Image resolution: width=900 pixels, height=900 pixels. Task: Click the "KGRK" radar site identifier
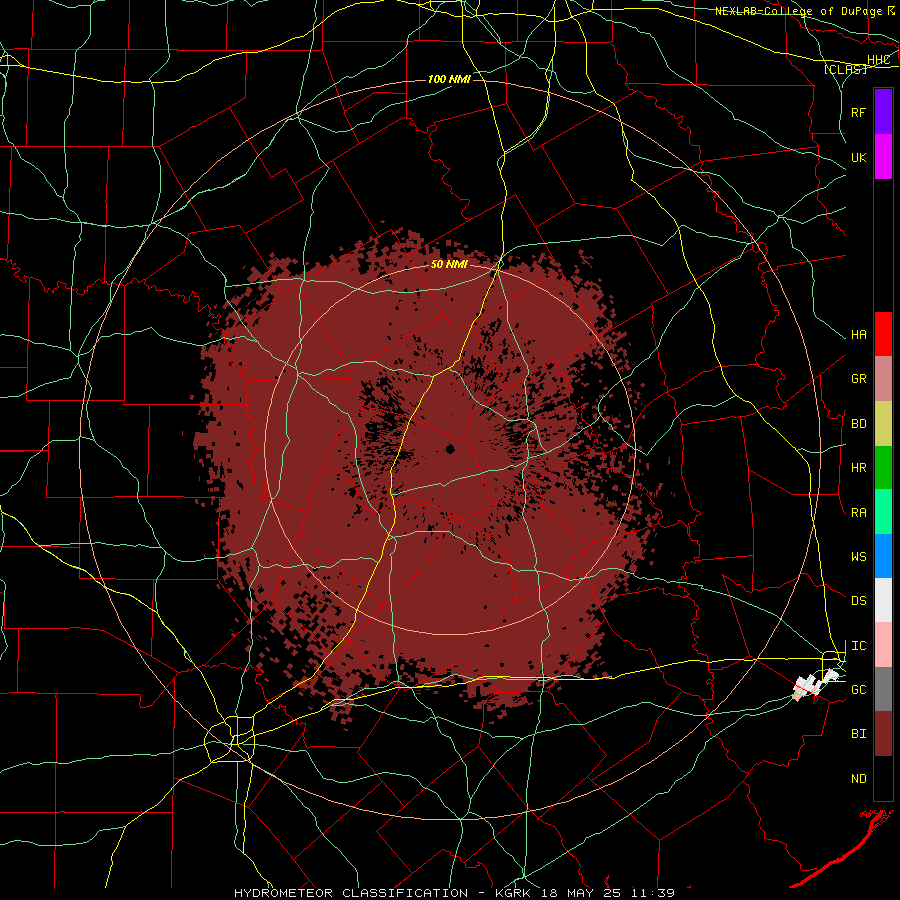513,893
